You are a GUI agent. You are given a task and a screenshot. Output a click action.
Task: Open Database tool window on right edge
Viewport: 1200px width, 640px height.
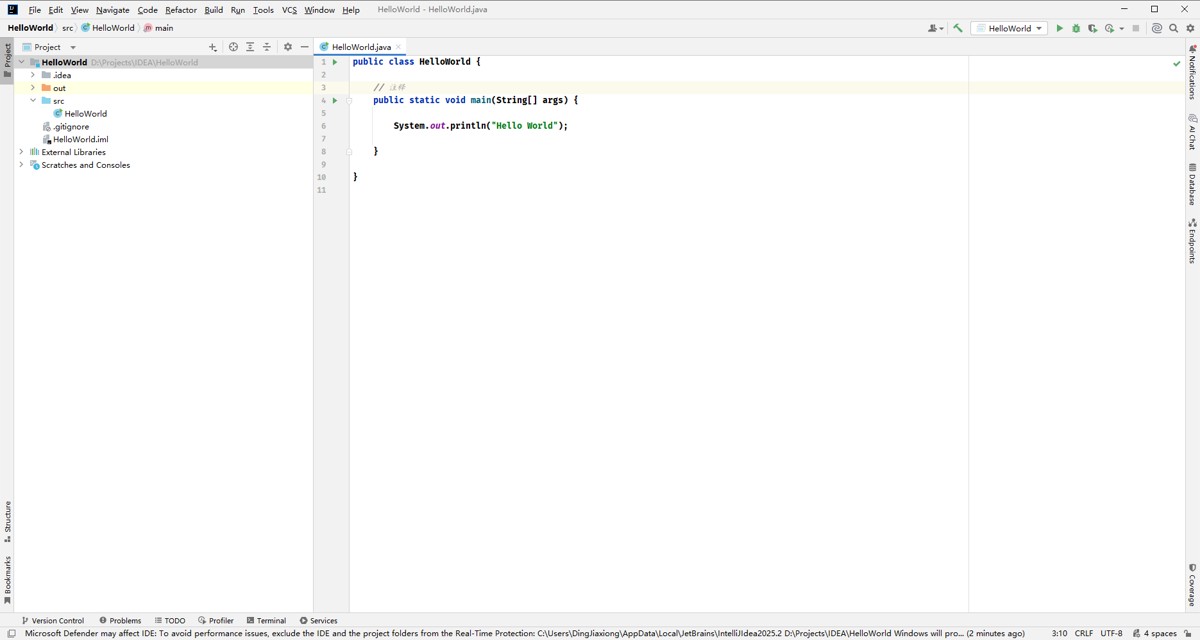tap(1192, 184)
